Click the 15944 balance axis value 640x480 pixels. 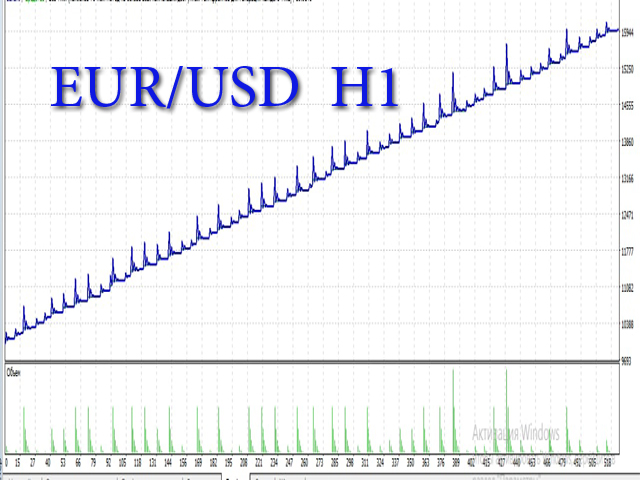tap(628, 33)
